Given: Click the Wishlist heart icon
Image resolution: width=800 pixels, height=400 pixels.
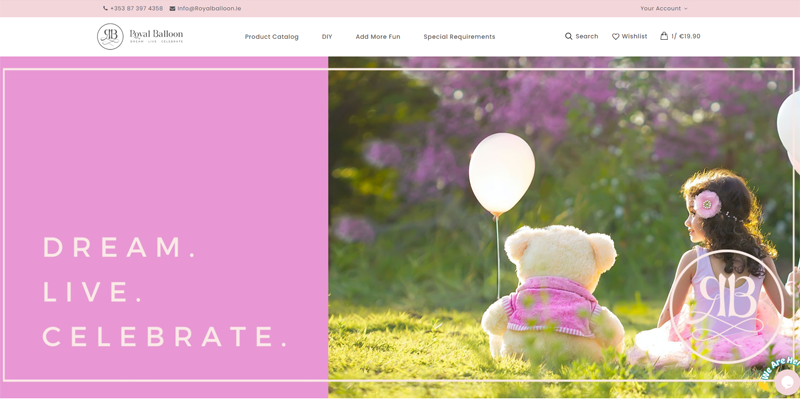Looking at the screenshot, I should click(616, 37).
